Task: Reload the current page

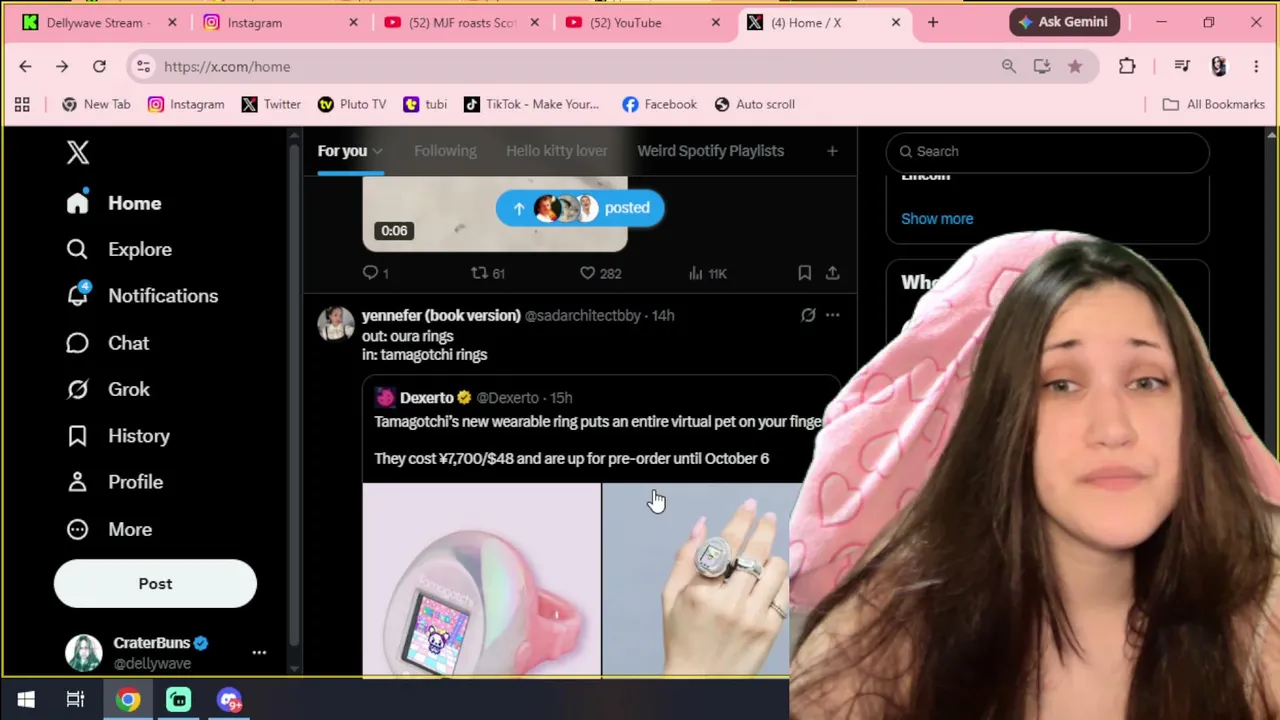Action: [99, 66]
